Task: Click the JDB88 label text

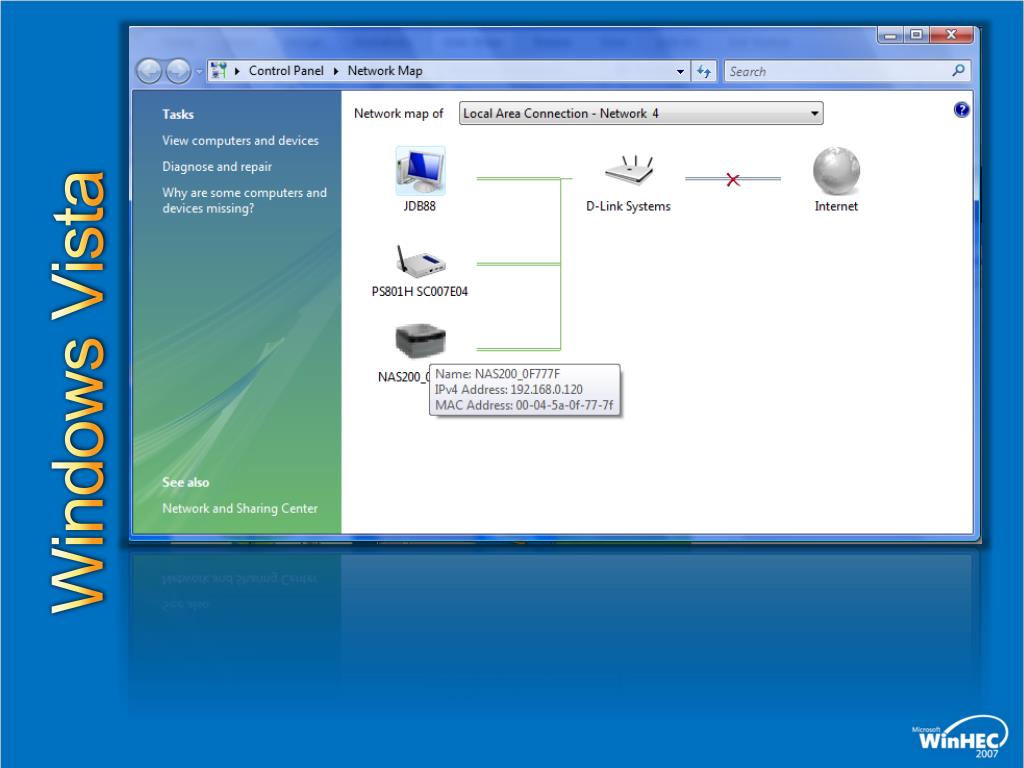Action: coord(419,206)
